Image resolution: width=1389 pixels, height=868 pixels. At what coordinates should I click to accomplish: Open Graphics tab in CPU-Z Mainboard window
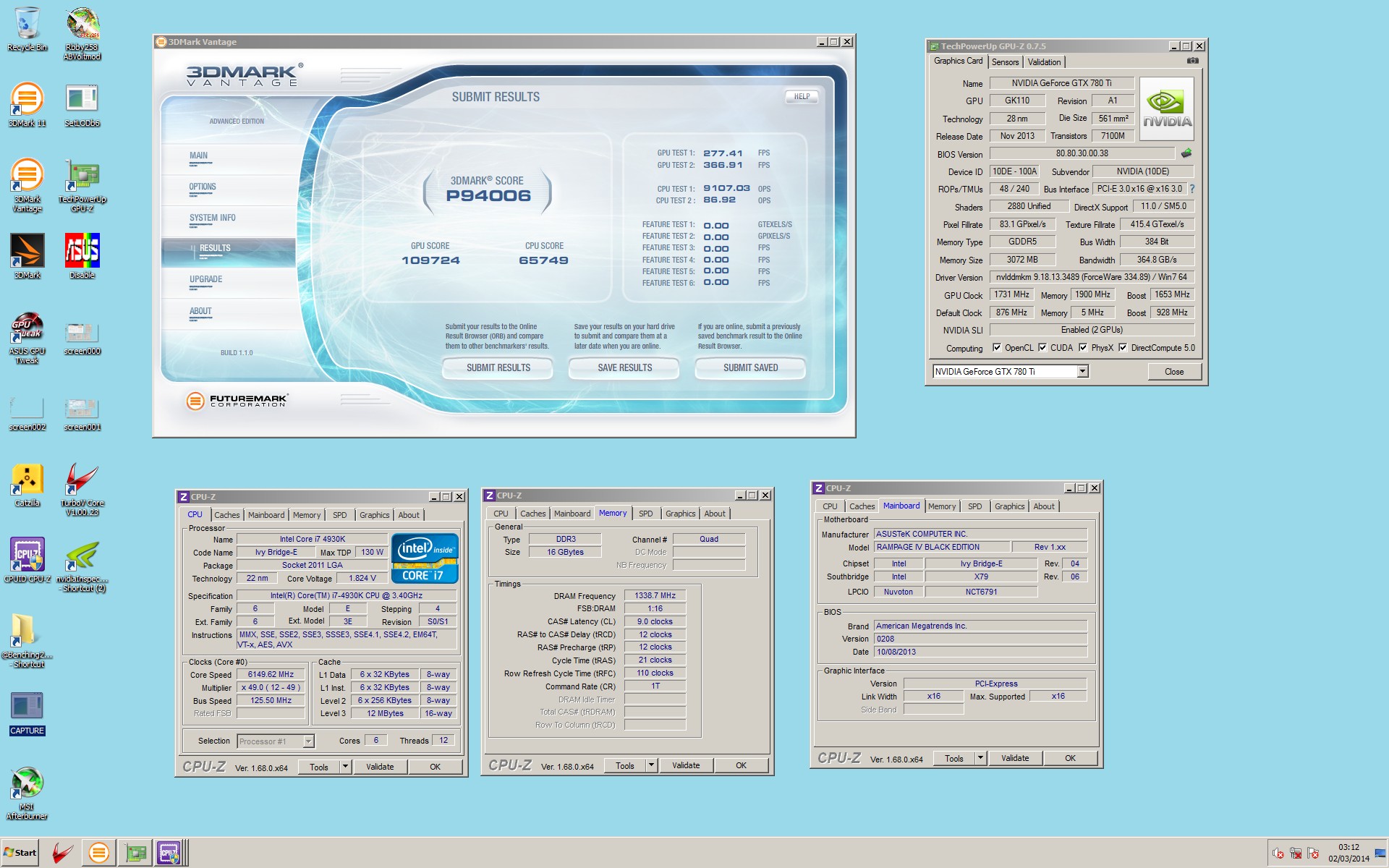[x=1009, y=506]
